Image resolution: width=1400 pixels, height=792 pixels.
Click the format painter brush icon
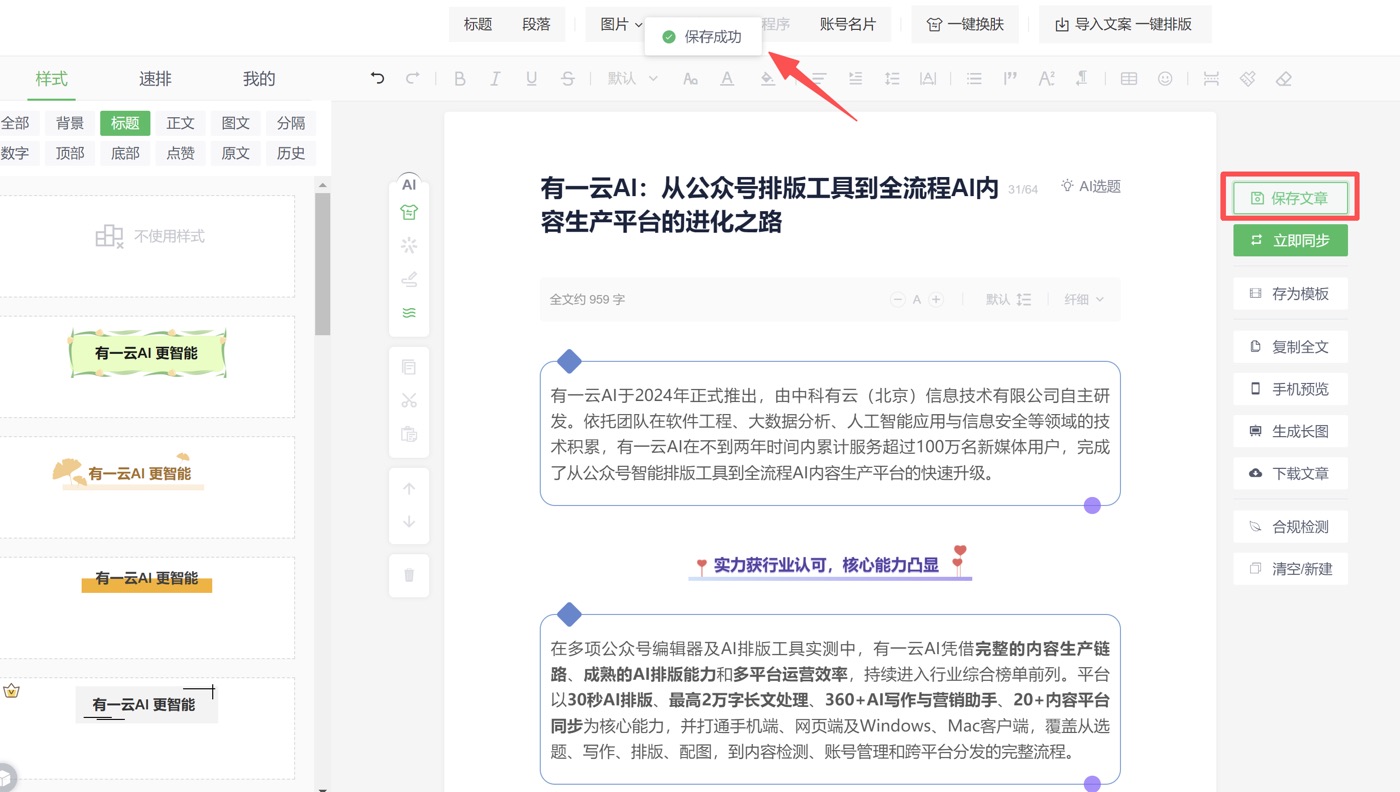1247,78
